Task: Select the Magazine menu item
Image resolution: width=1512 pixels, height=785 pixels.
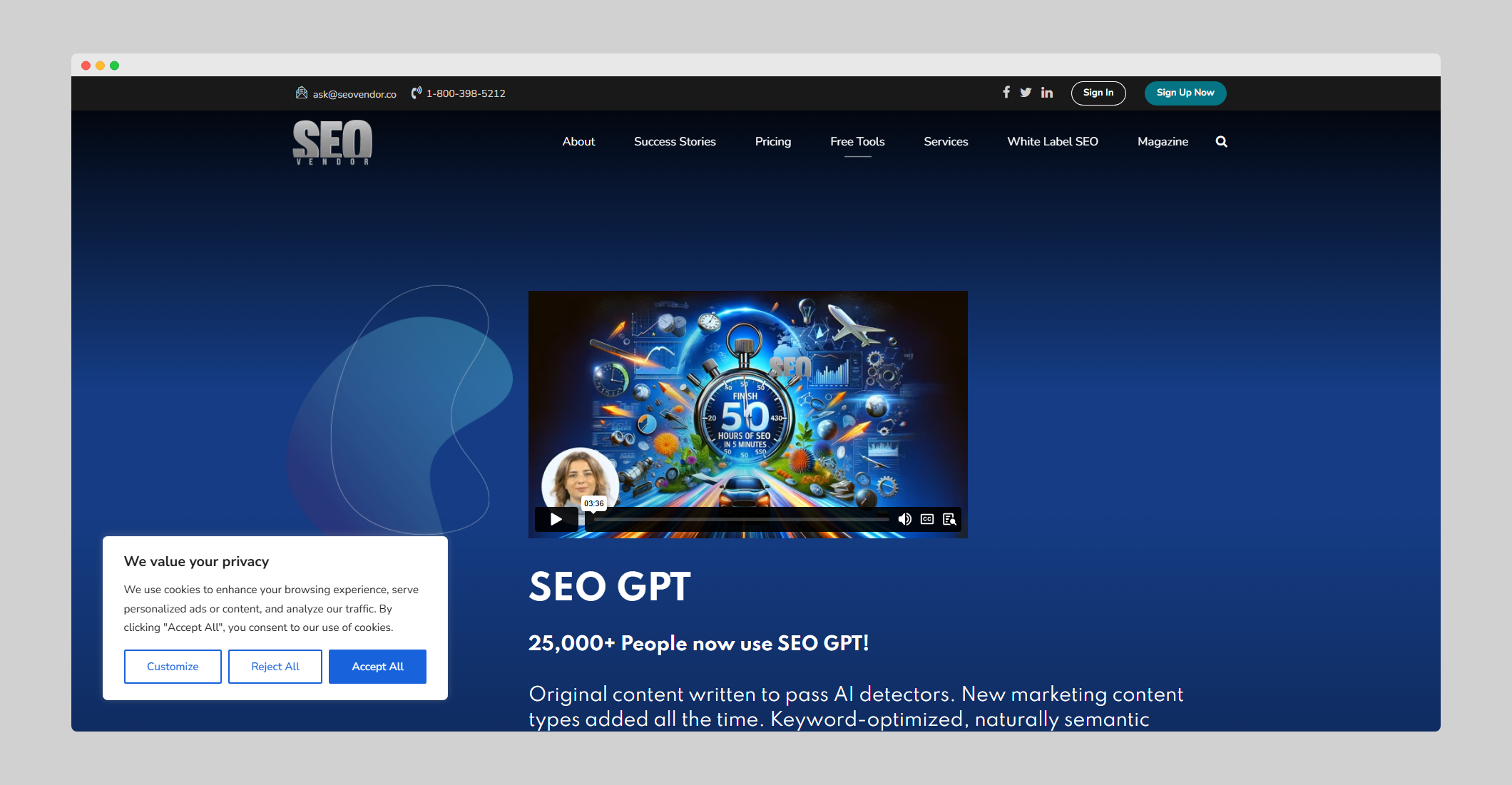Action: (1163, 141)
